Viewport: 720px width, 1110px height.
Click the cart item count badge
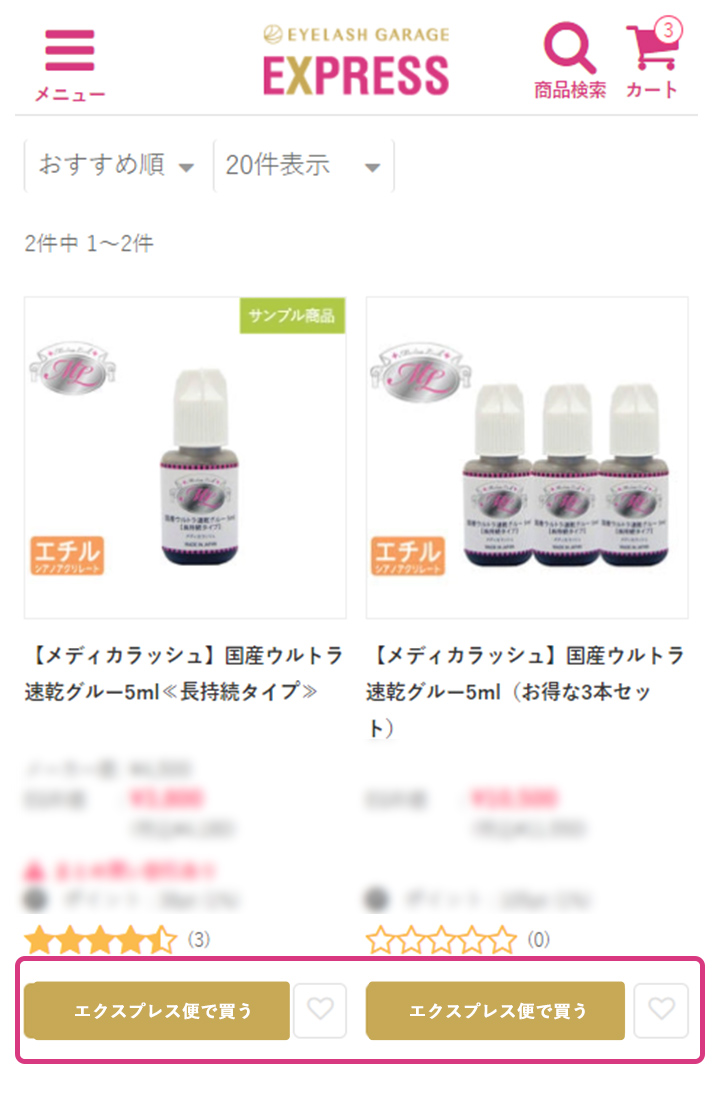[668, 30]
